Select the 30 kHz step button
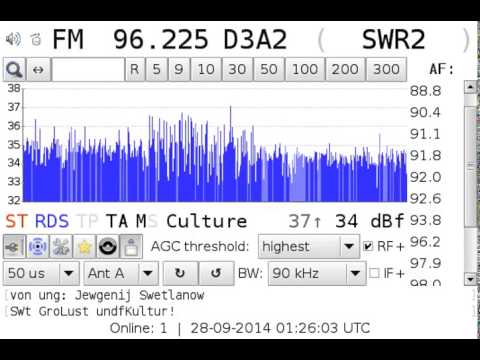 237,69
